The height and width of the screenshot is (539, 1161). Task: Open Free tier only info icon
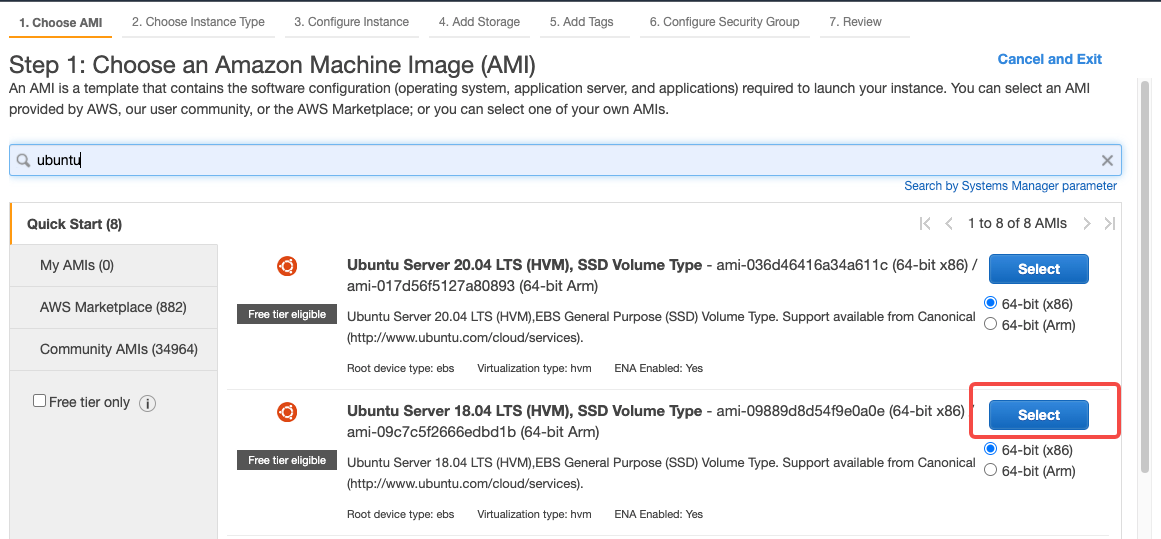147,404
